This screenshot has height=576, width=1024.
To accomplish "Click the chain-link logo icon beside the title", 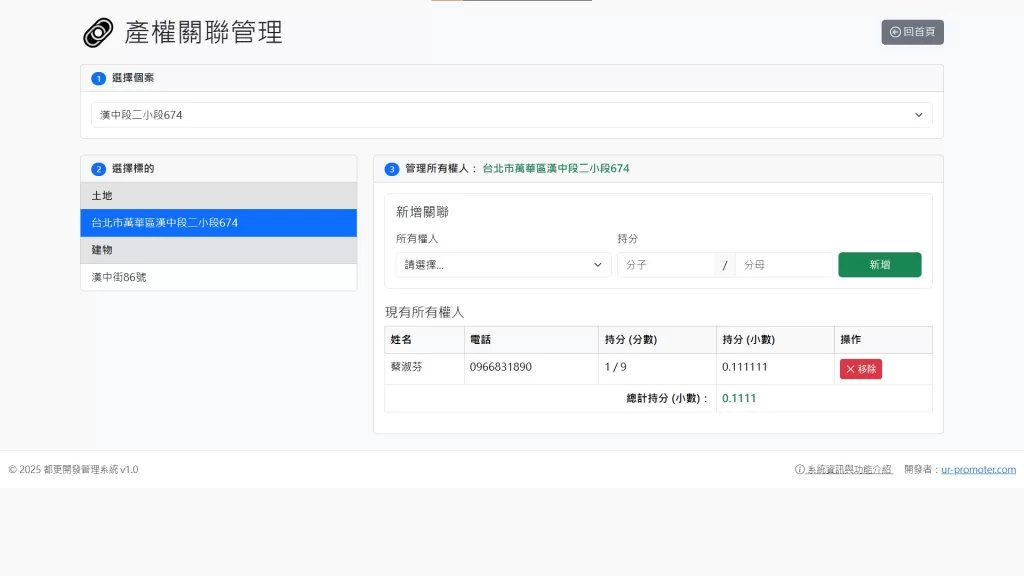I will 99,33.
